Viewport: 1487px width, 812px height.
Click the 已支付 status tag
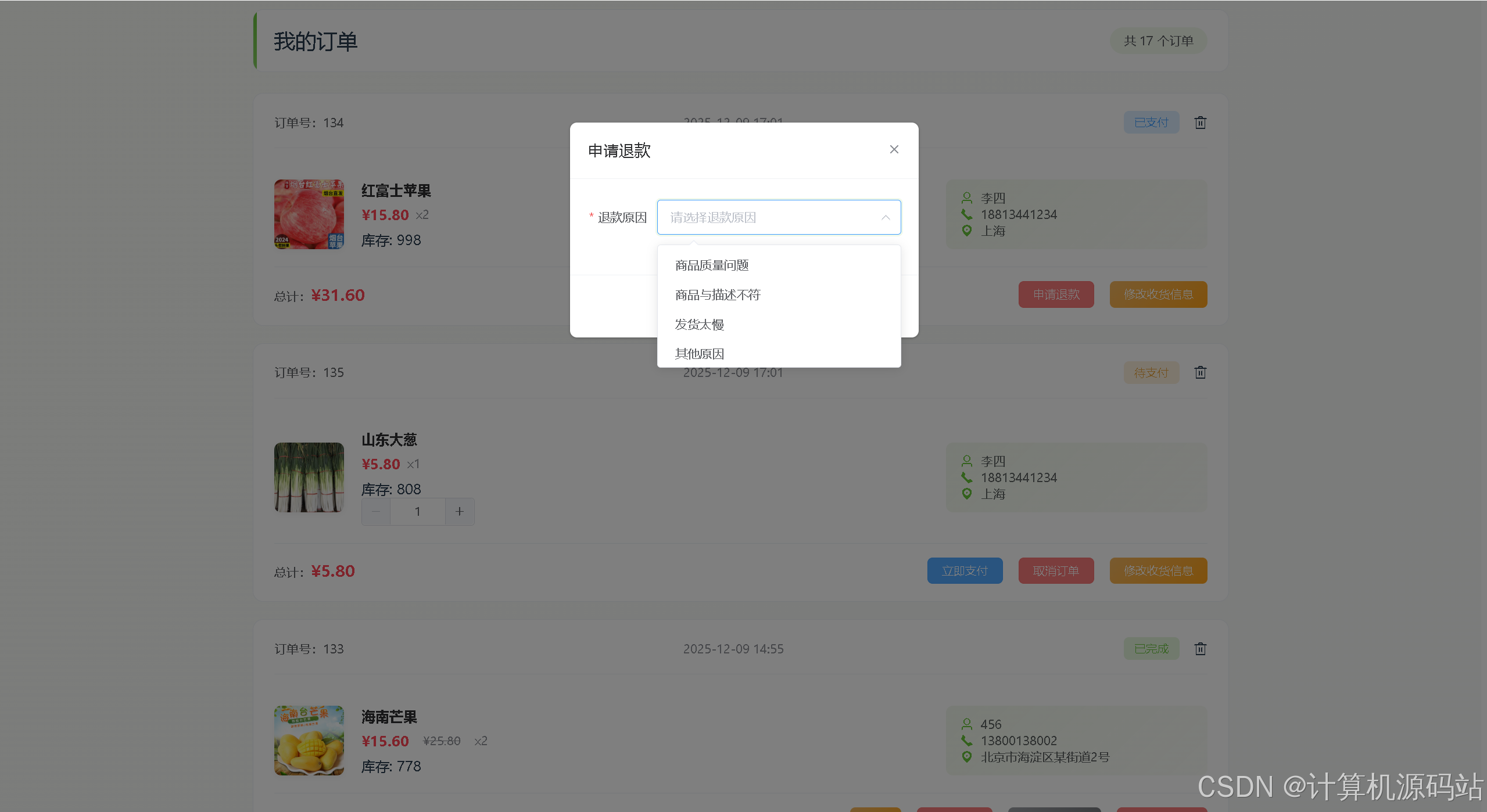[x=1151, y=123]
